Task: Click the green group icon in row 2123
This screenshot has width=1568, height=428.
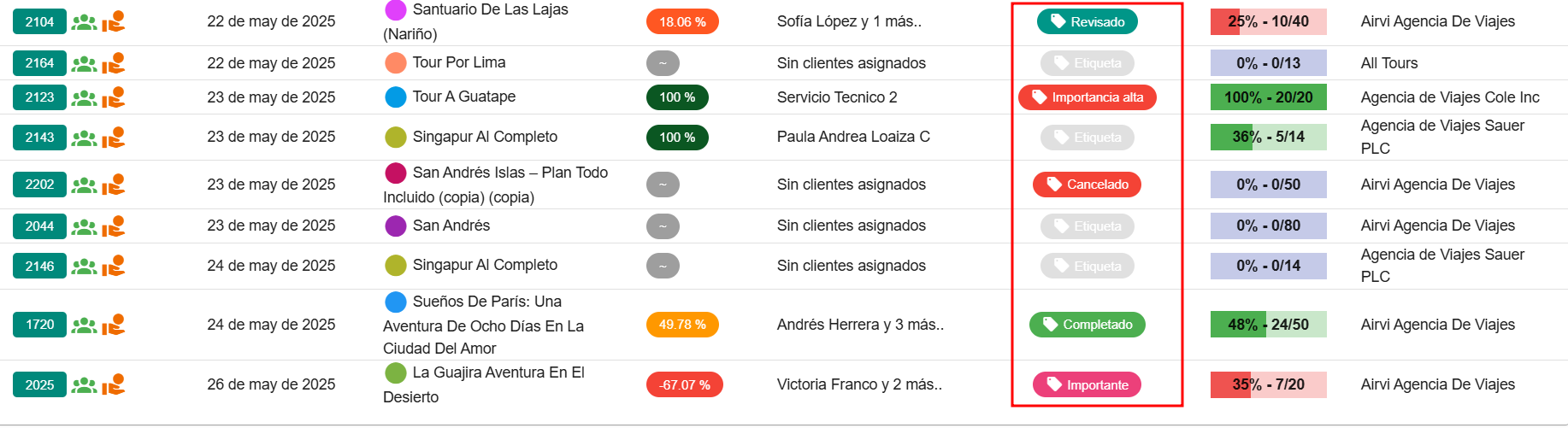Action: pos(84,97)
